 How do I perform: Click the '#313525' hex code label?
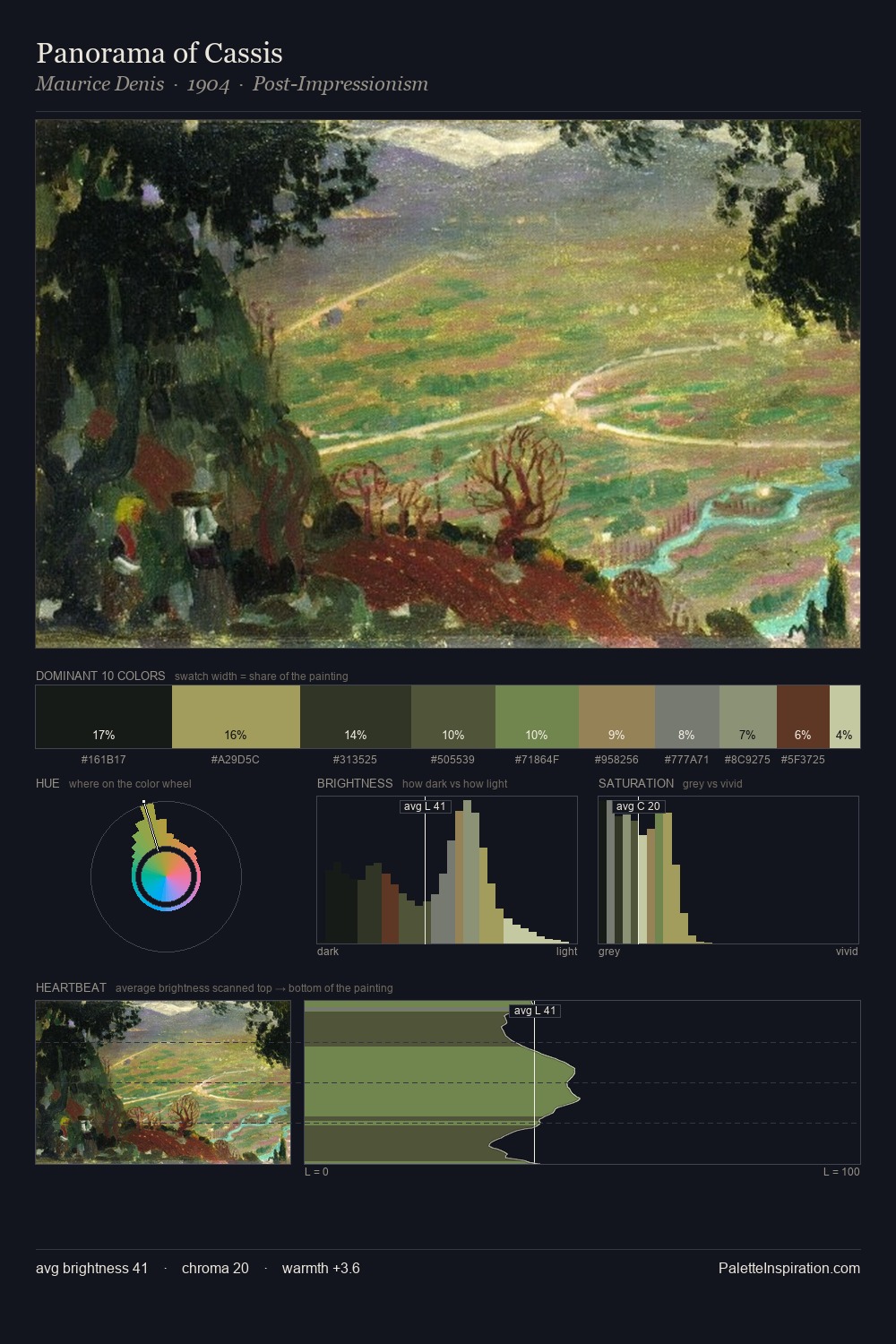(356, 760)
